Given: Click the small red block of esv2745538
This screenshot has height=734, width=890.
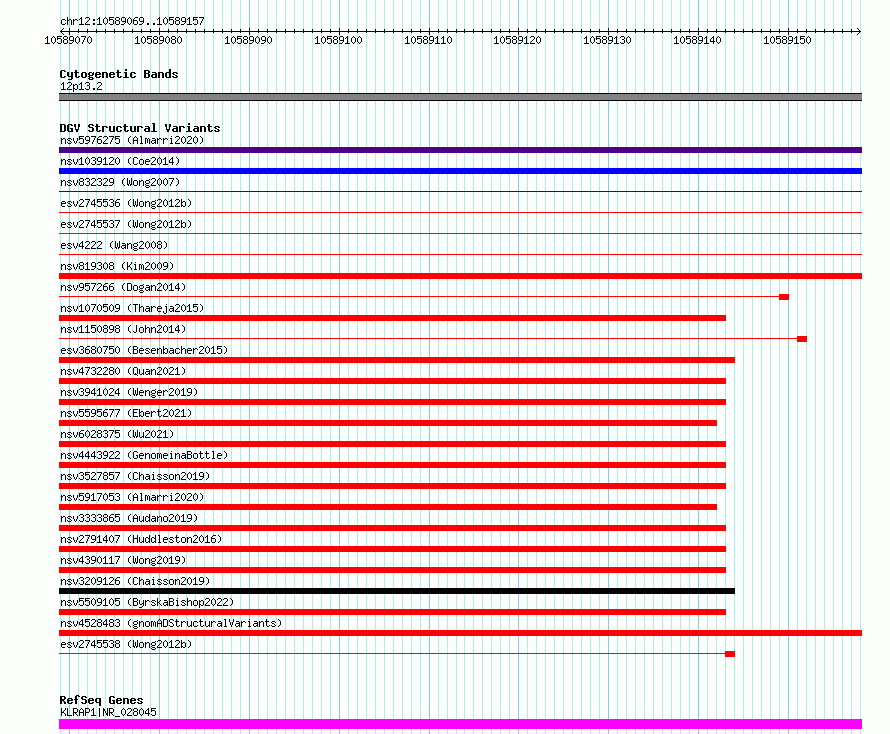Looking at the screenshot, I should click(x=730, y=654).
